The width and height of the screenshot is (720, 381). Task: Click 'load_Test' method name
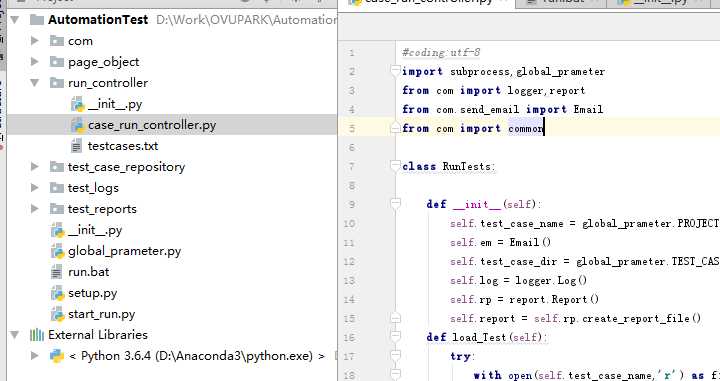478,337
